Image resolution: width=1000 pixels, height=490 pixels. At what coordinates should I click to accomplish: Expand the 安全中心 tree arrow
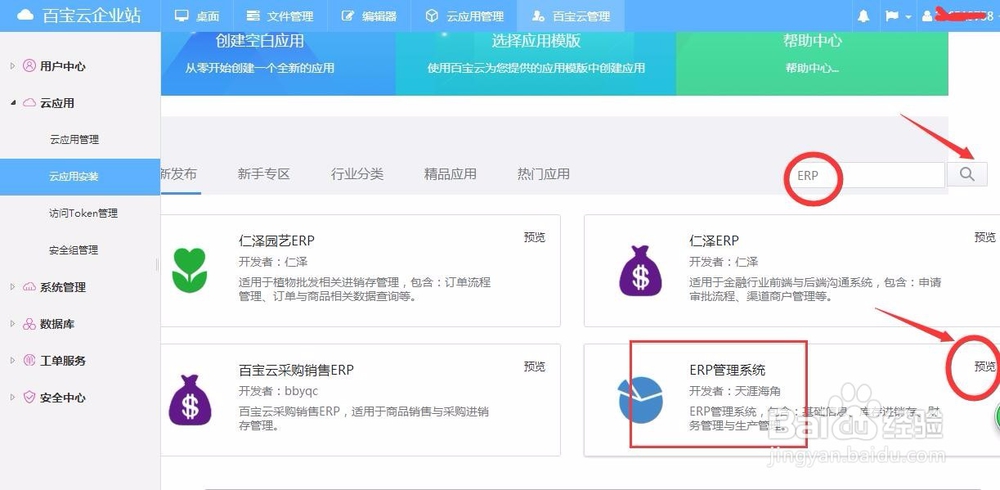(x=12, y=397)
